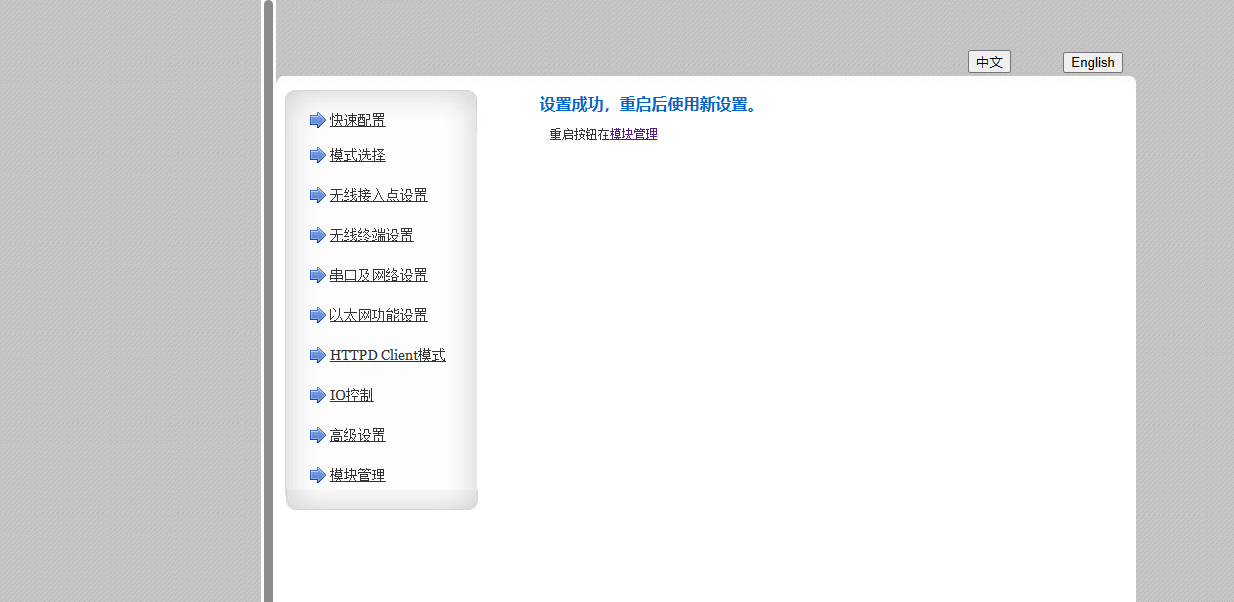Go to 高级设置 in the sidebar
This screenshot has width=1234, height=602.
(x=357, y=435)
